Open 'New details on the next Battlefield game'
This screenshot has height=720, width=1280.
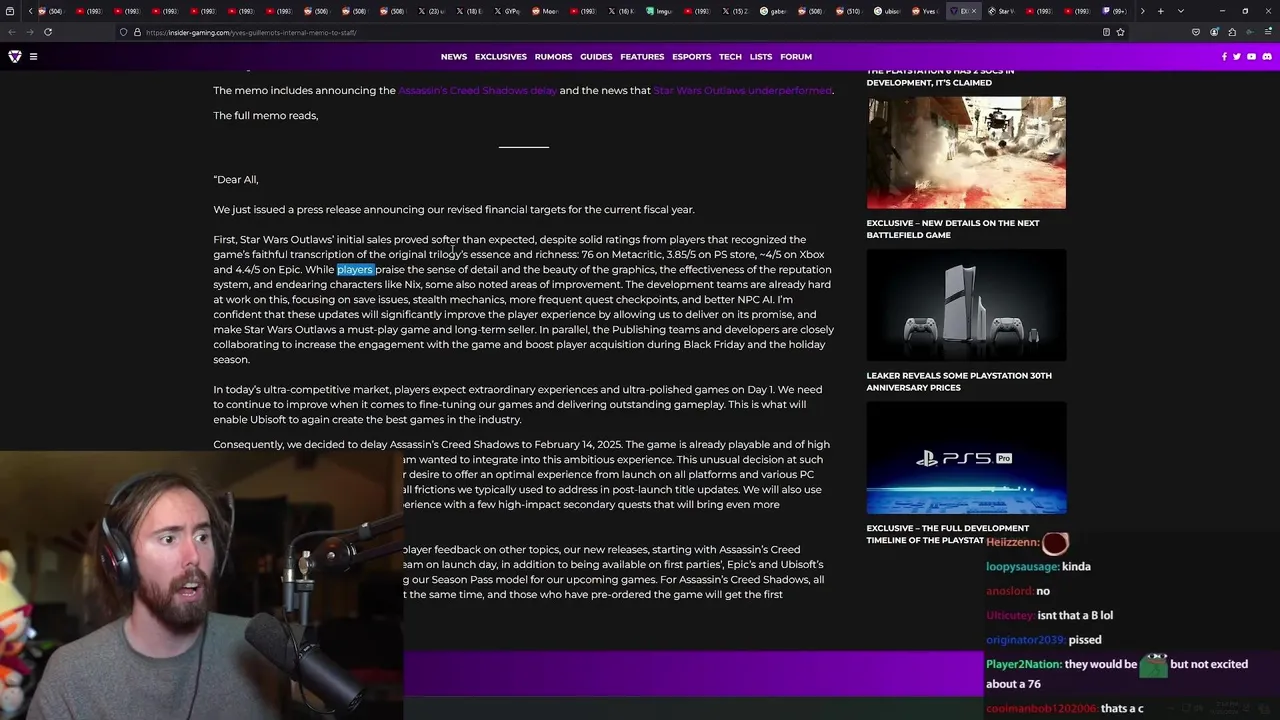pos(953,229)
